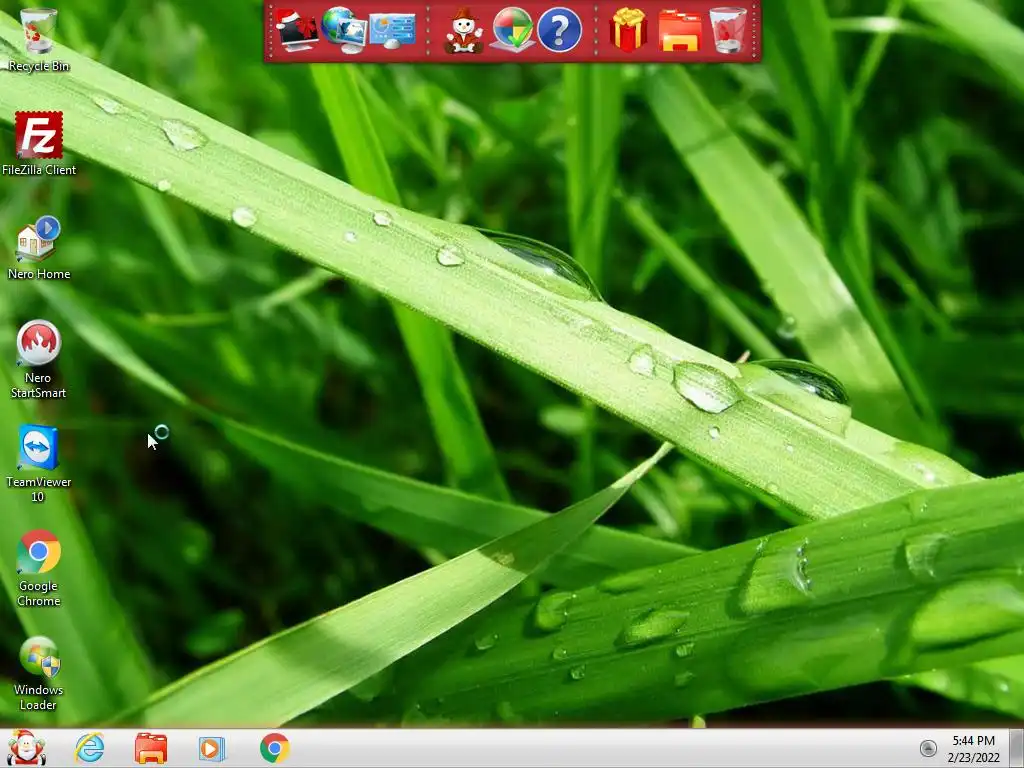Show hidden icons in the system tray
1024x768 pixels.
(928, 748)
